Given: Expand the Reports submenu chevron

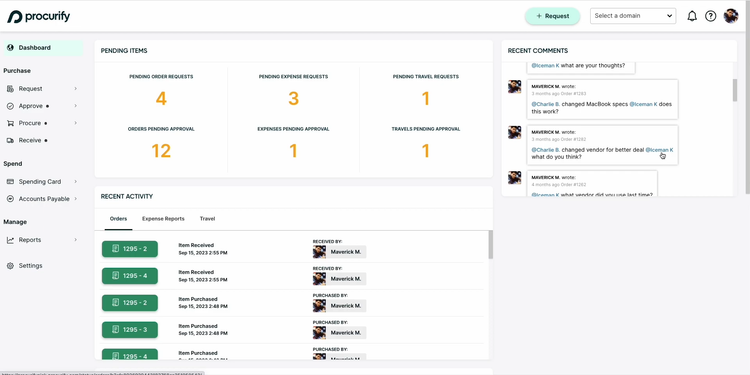Looking at the screenshot, I should (x=76, y=240).
